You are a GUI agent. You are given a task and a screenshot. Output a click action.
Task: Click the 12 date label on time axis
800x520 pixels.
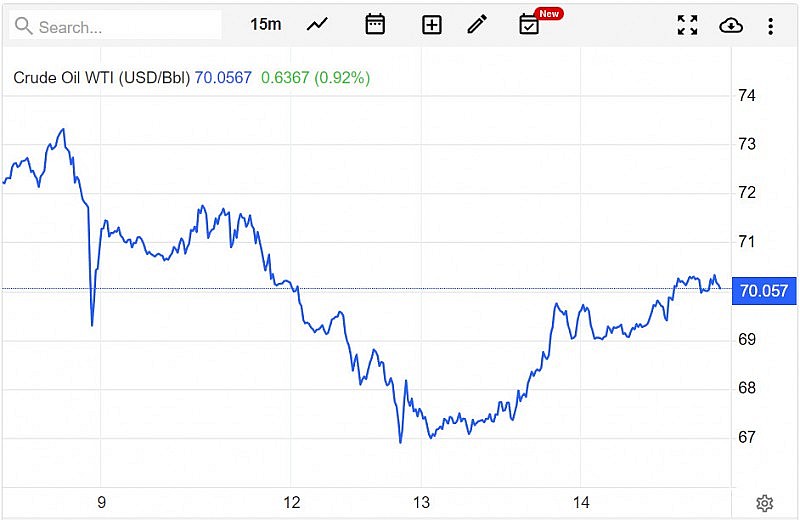(x=292, y=503)
